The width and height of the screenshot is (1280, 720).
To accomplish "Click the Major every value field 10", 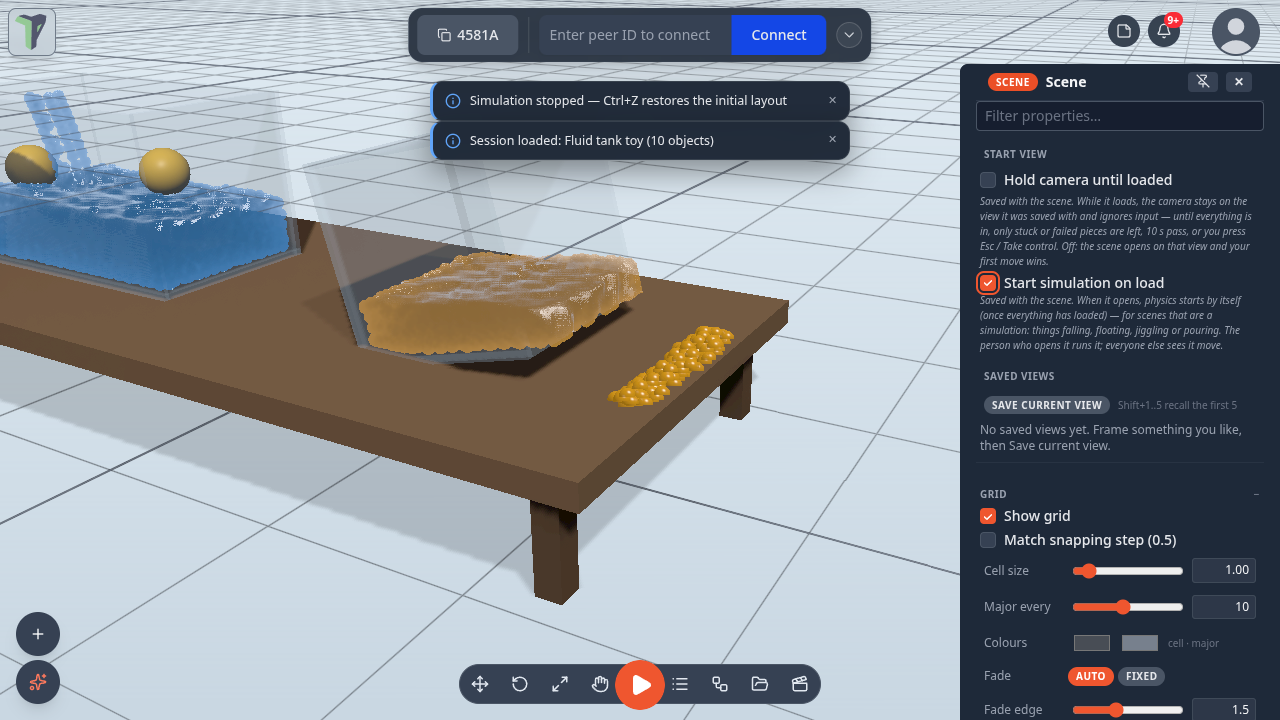I will (1224, 606).
